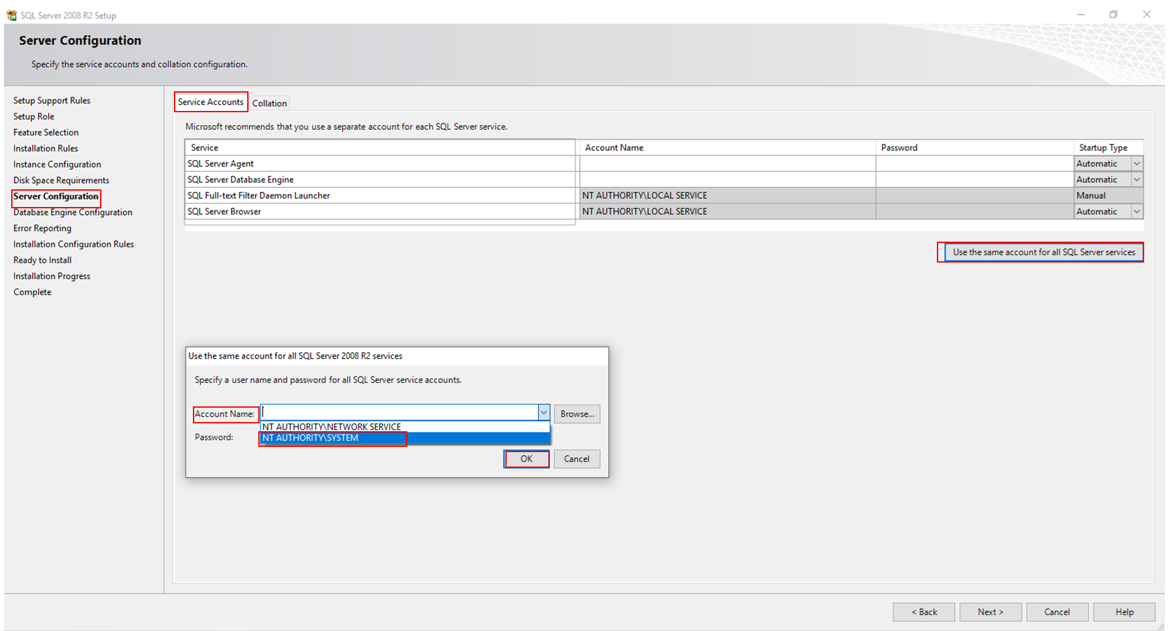
Task: Select Installation Configuration Rules step
Action: 74,244
